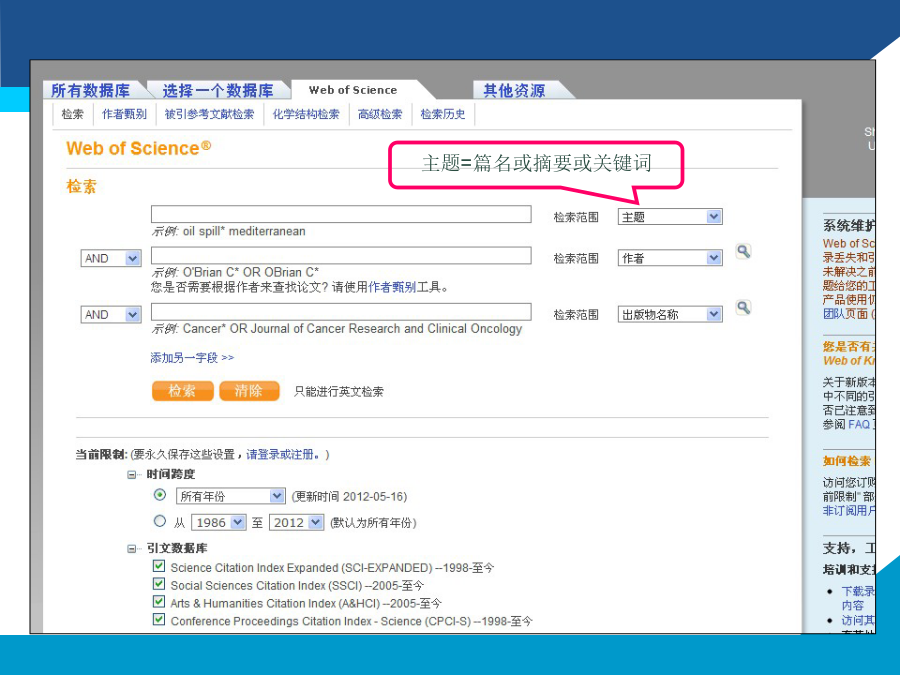Click the 访问其 sidebar link
Screen dimensions: 900x675
(858, 620)
